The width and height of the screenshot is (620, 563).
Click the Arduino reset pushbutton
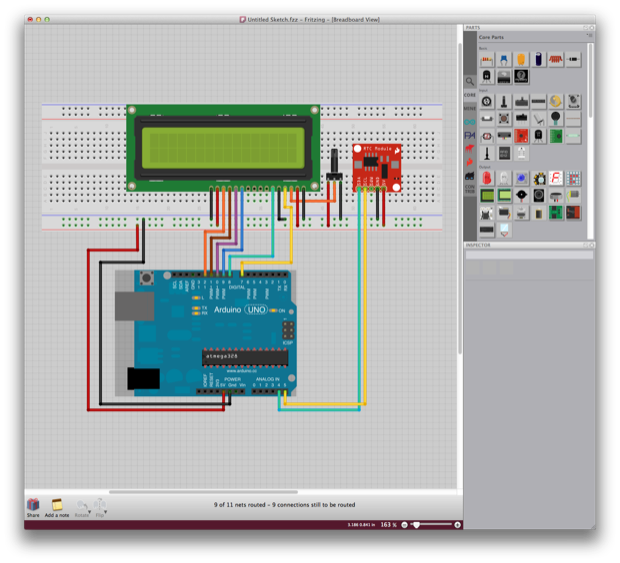point(147,278)
